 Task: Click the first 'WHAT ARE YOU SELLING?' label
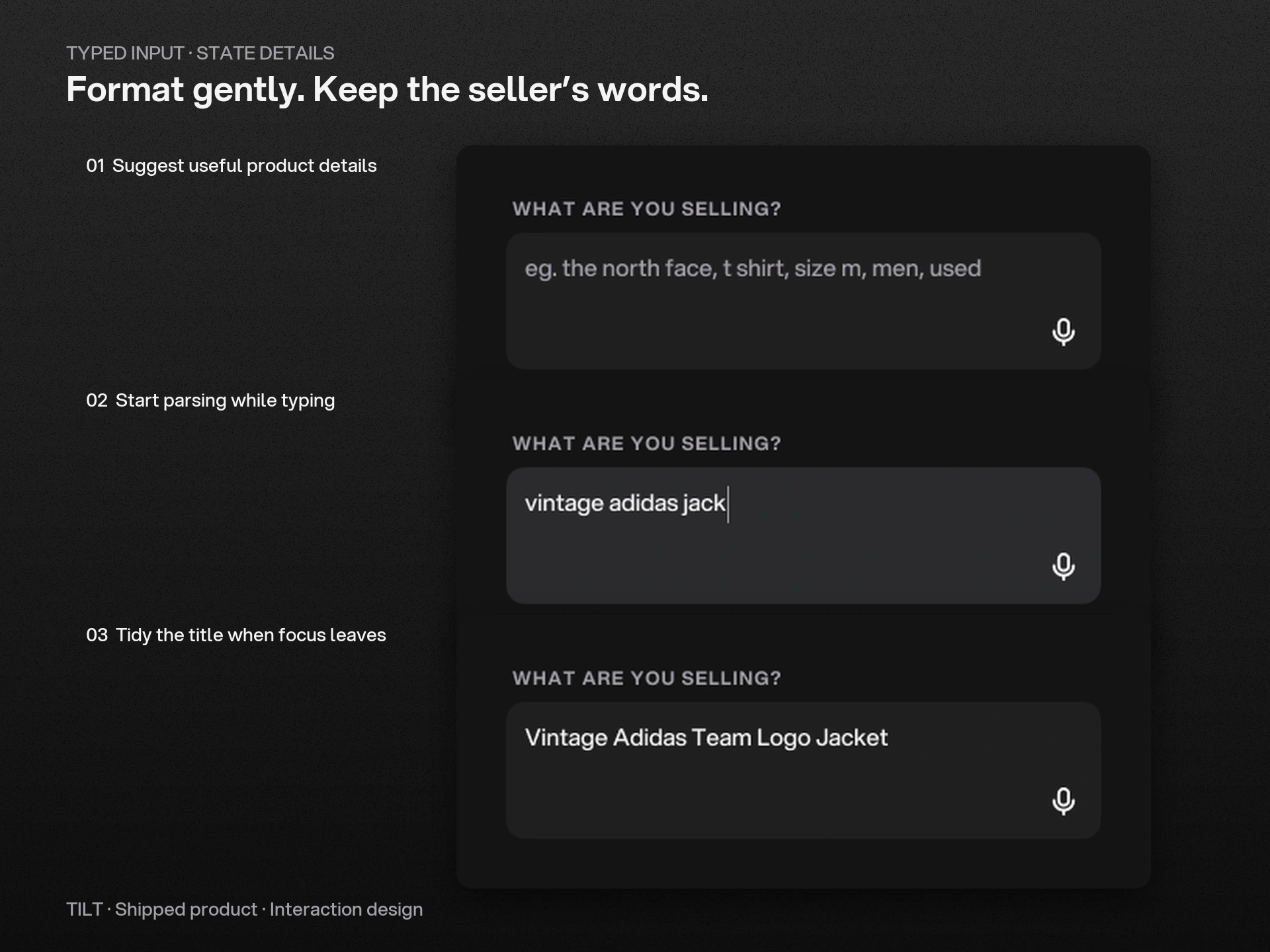(646, 209)
